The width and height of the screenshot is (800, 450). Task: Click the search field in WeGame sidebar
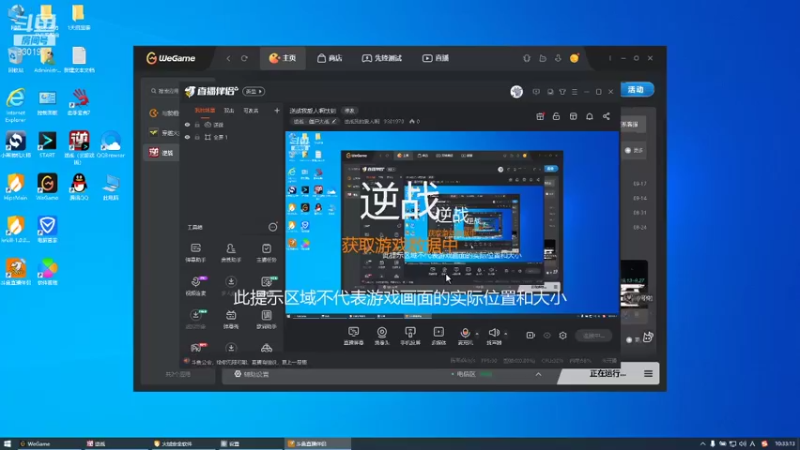[164, 91]
